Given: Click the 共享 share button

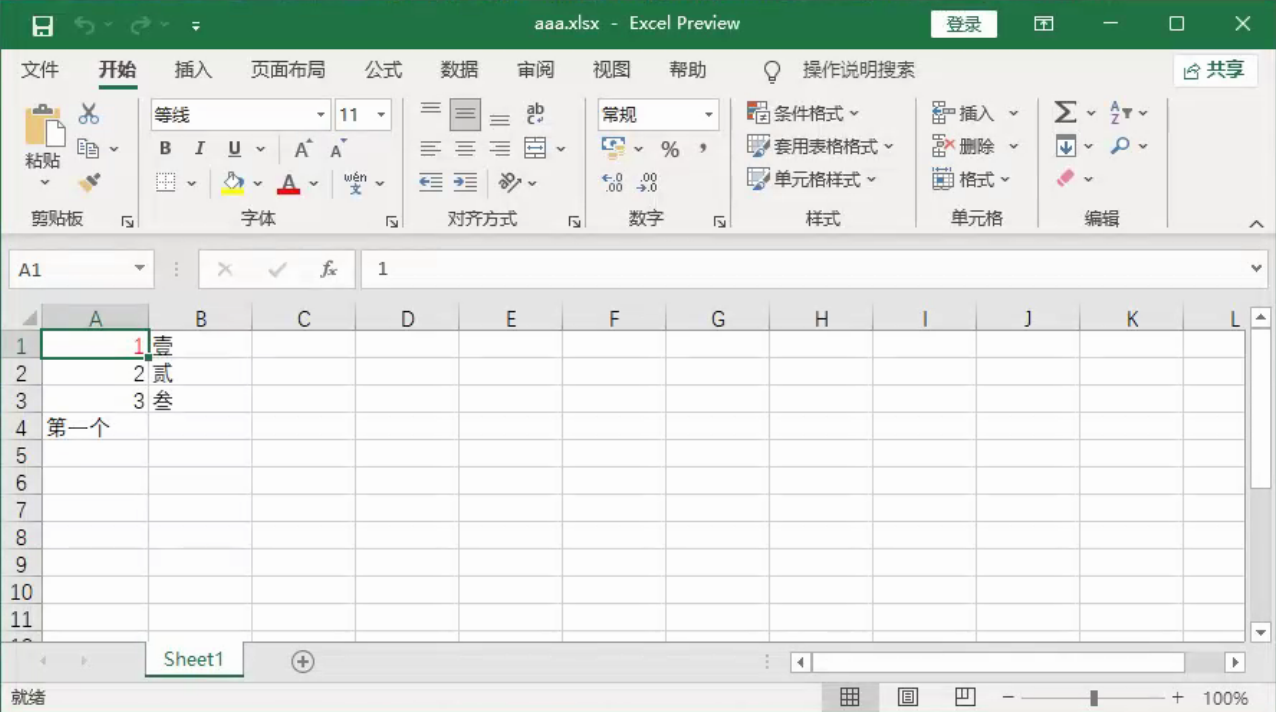Looking at the screenshot, I should (1214, 70).
